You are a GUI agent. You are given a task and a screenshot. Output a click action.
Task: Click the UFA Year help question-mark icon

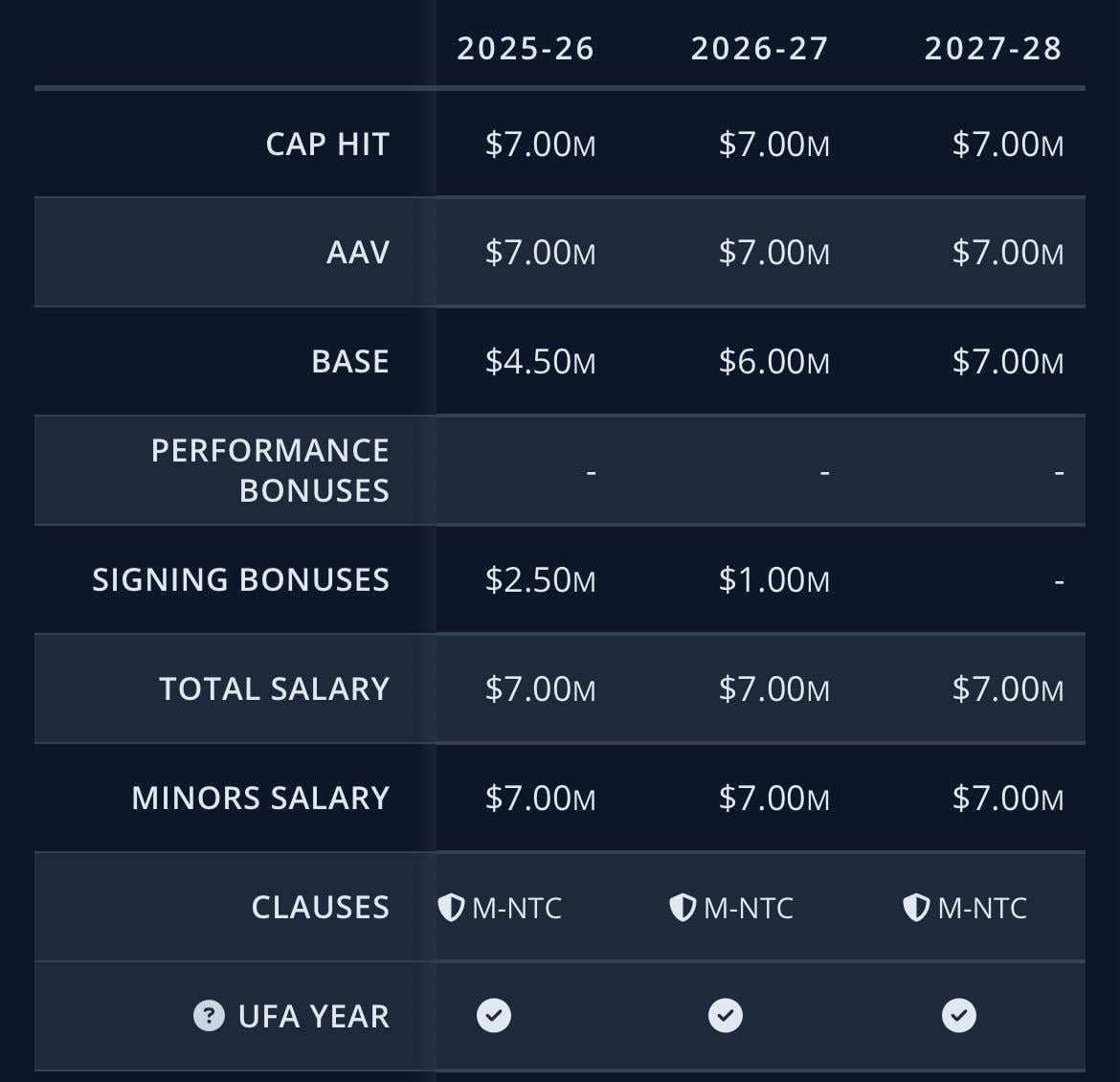pyautogui.click(x=209, y=1015)
